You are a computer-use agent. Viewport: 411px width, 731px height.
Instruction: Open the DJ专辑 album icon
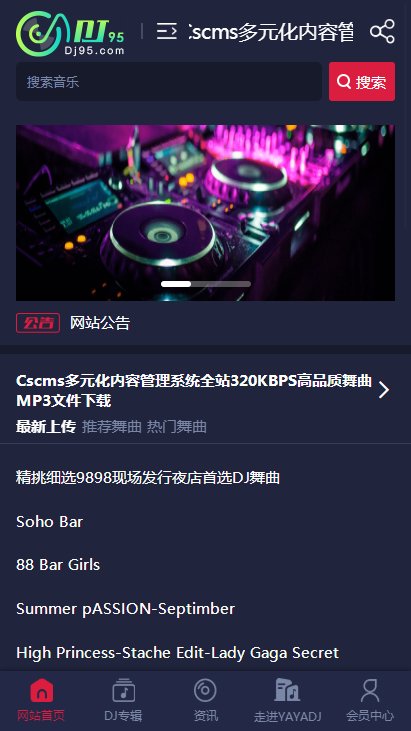coord(123,690)
